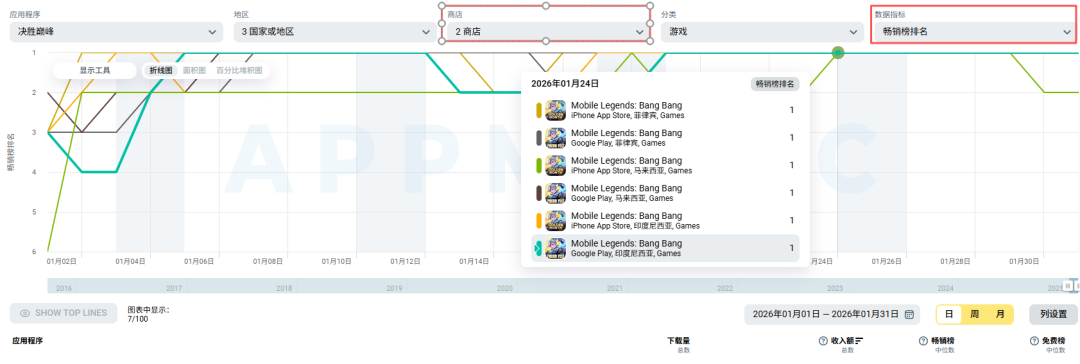The width and height of the screenshot is (1080, 364).
Task: Open the 应用程序 dropdown showing 决胜巅峰
Action: 116,32
